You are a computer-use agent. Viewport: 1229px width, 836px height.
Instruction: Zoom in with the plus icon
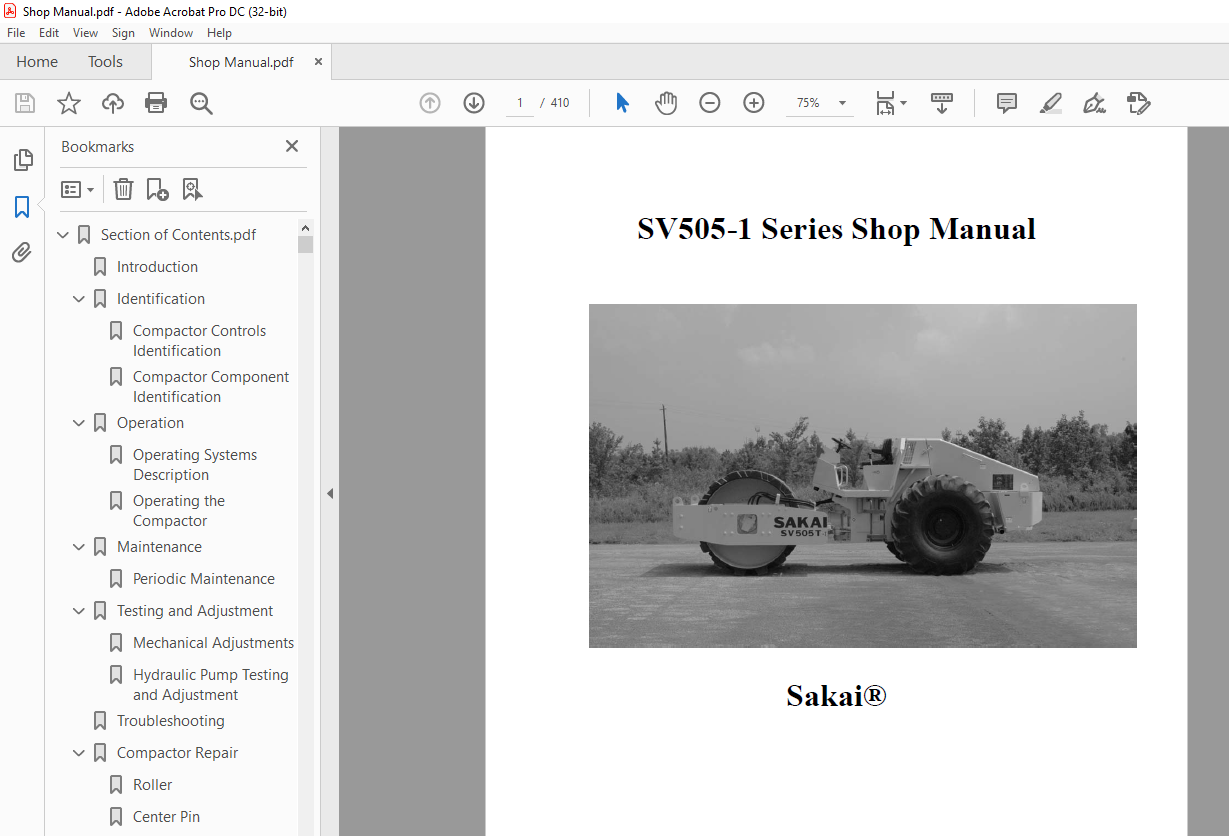tap(754, 103)
